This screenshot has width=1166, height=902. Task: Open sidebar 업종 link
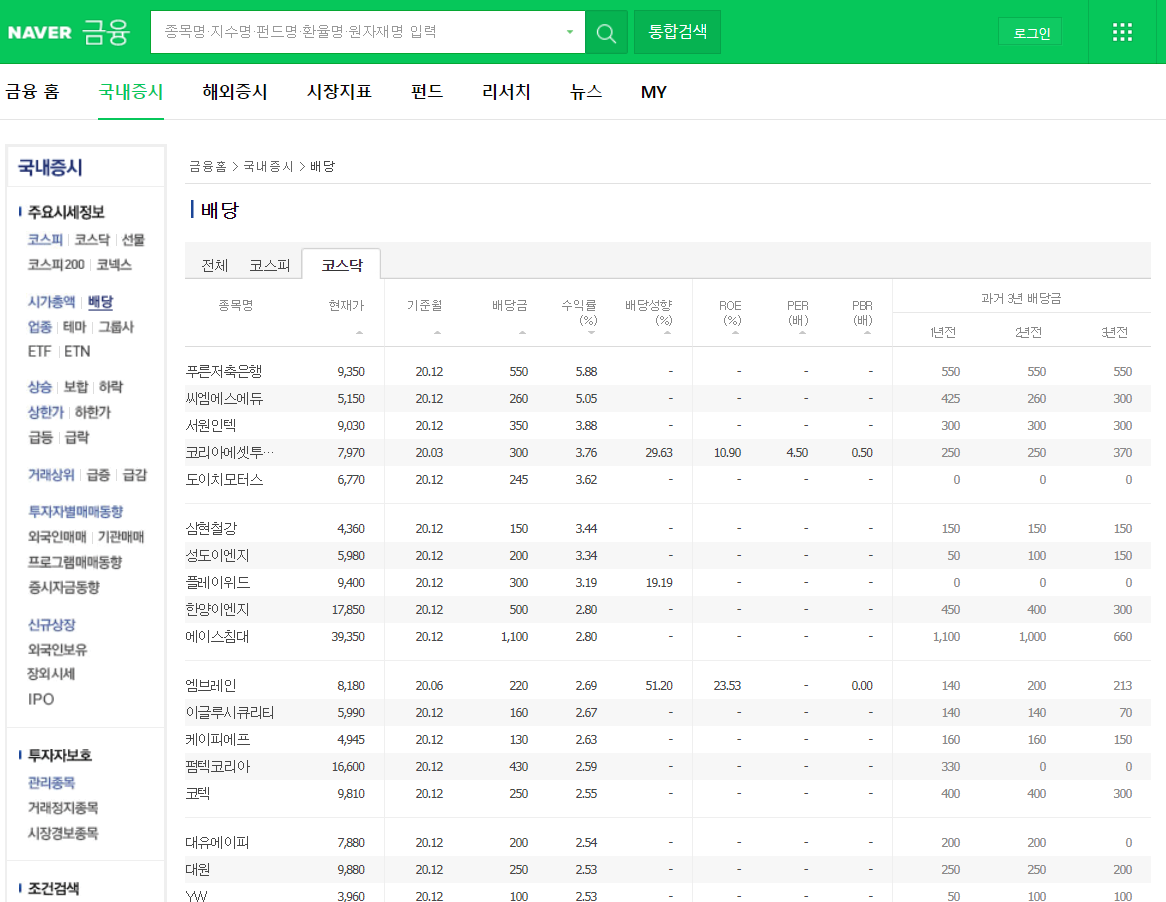pyautogui.click(x=39, y=326)
